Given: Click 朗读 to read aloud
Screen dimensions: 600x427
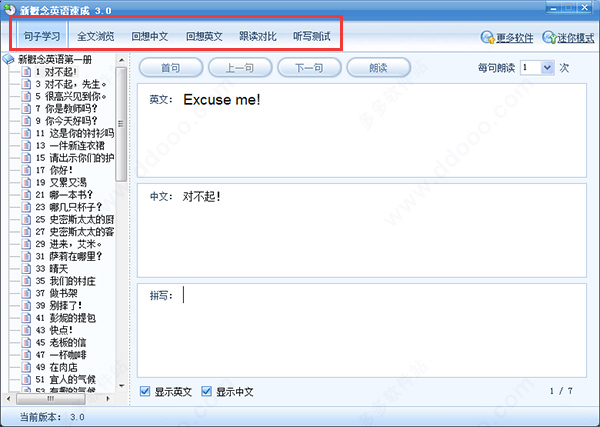Looking at the screenshot, I should tap(378, 68).
